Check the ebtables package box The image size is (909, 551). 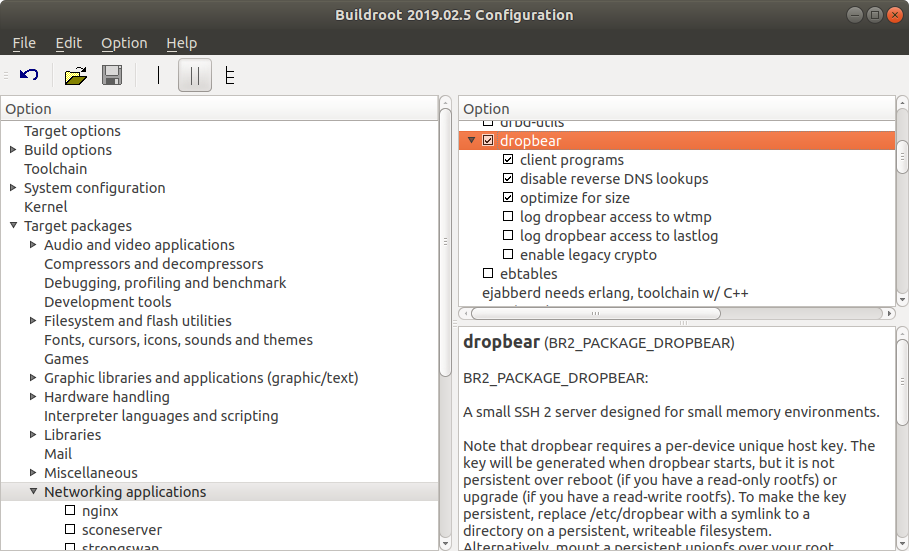pos(488,273)
